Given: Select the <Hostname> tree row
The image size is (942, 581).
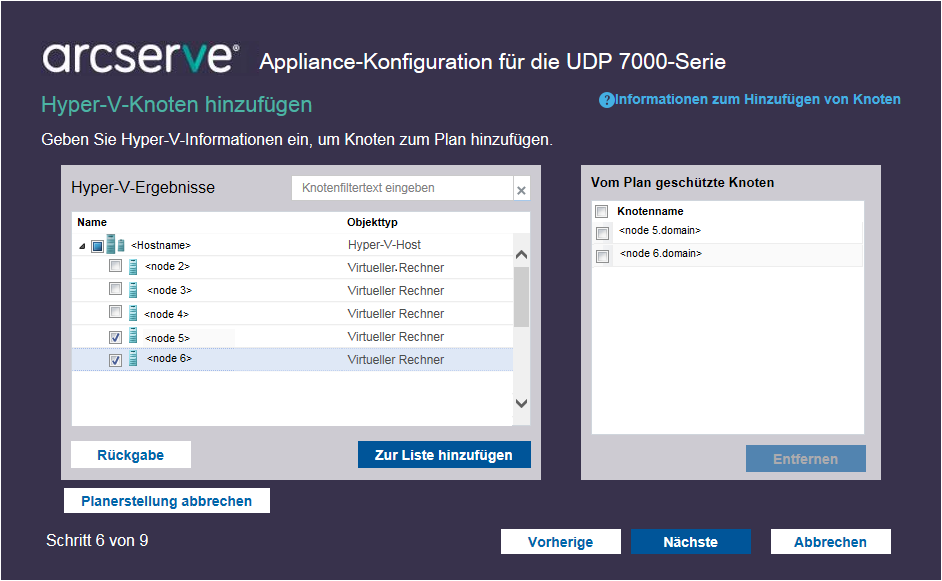Looking at the screenshot, I should point(293,245).
